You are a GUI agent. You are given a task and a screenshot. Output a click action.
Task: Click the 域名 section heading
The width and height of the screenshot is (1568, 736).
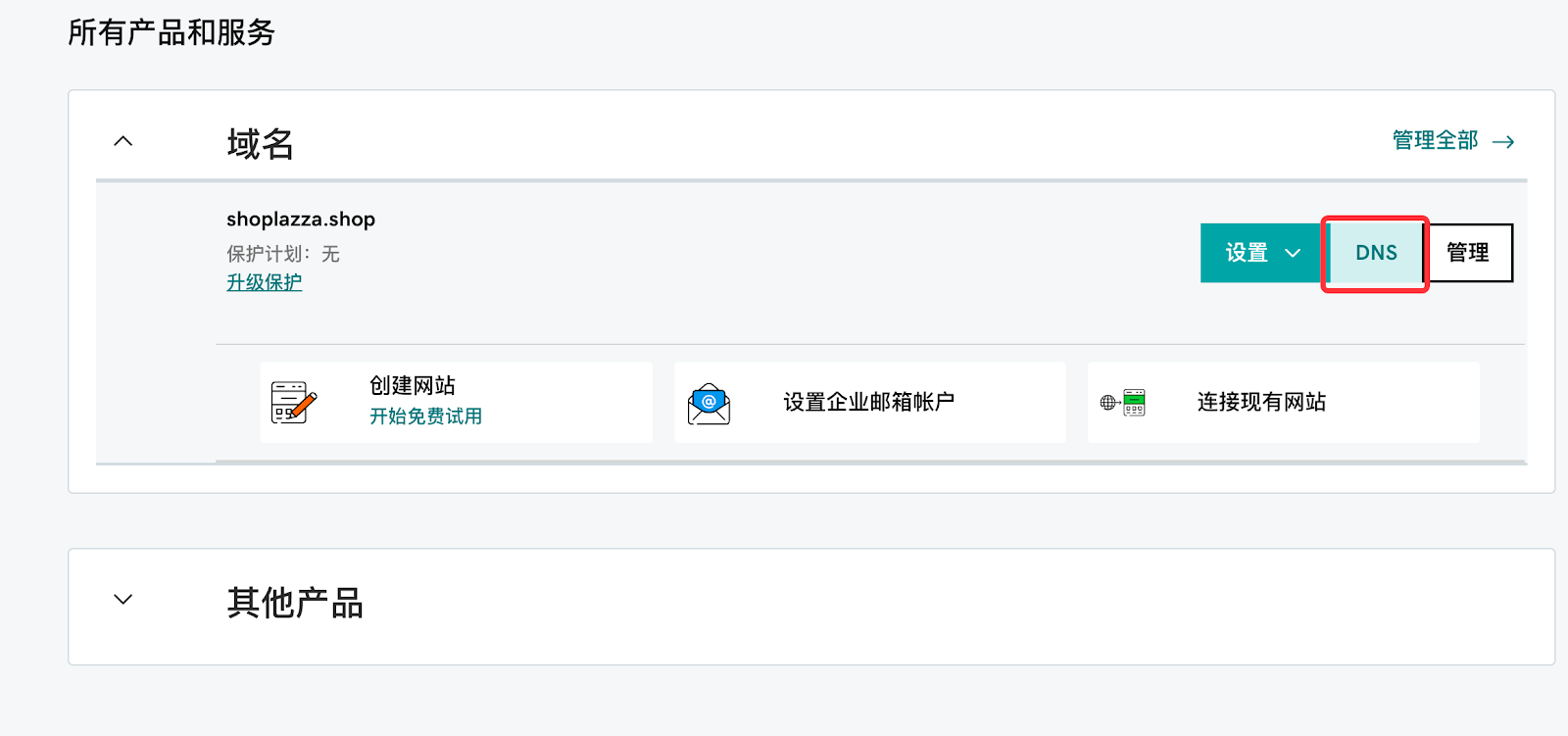(261, 144)
